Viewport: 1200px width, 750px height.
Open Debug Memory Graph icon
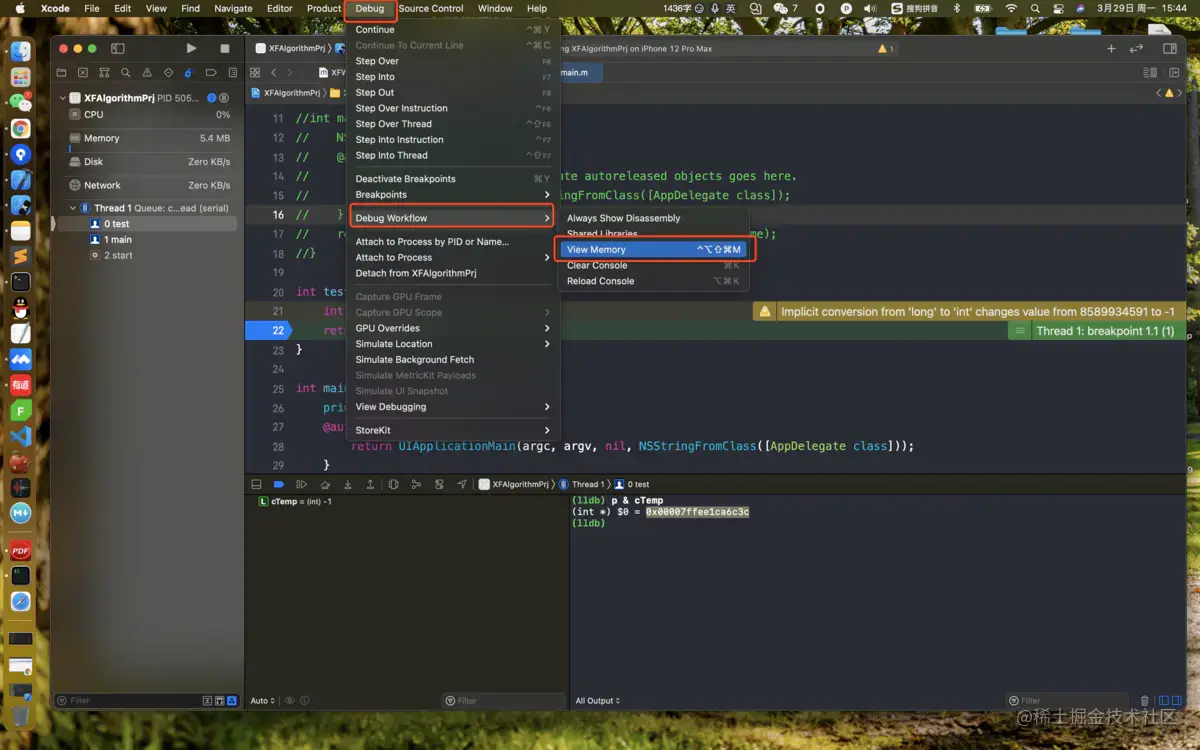416,484
